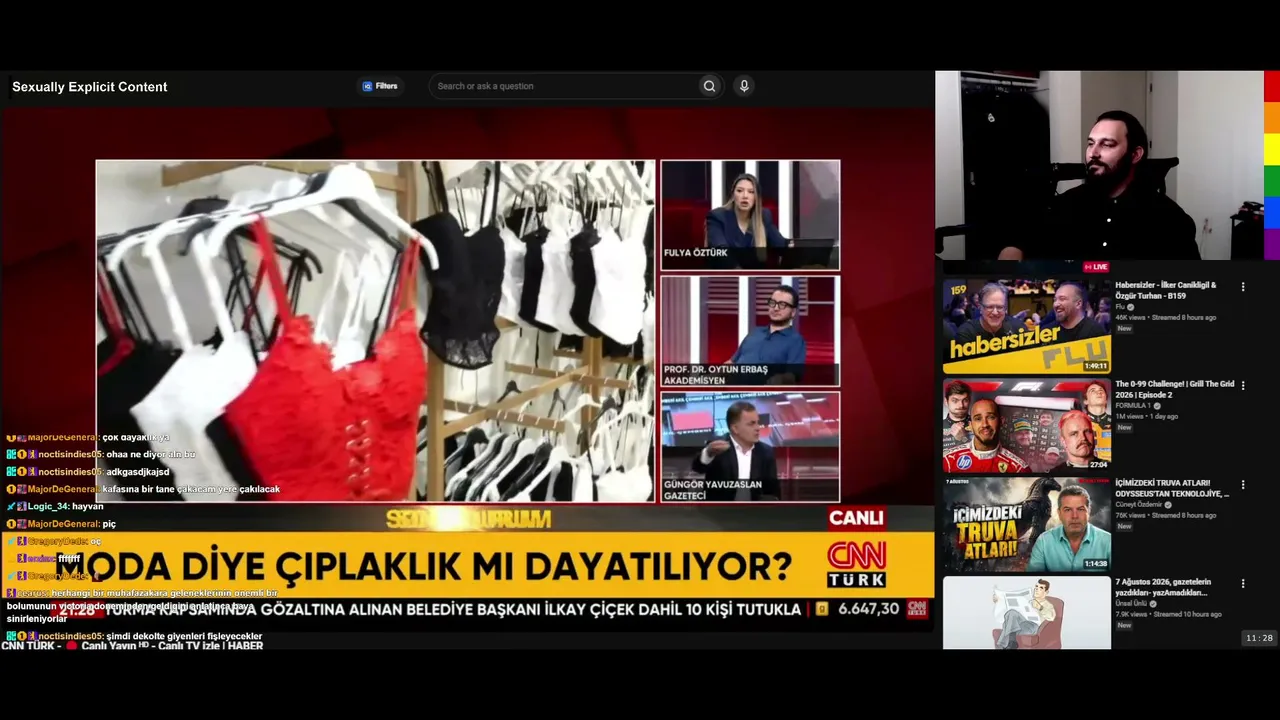
Task: Click '1M views • 1 day ago' text
Action: pos(1147,417)
